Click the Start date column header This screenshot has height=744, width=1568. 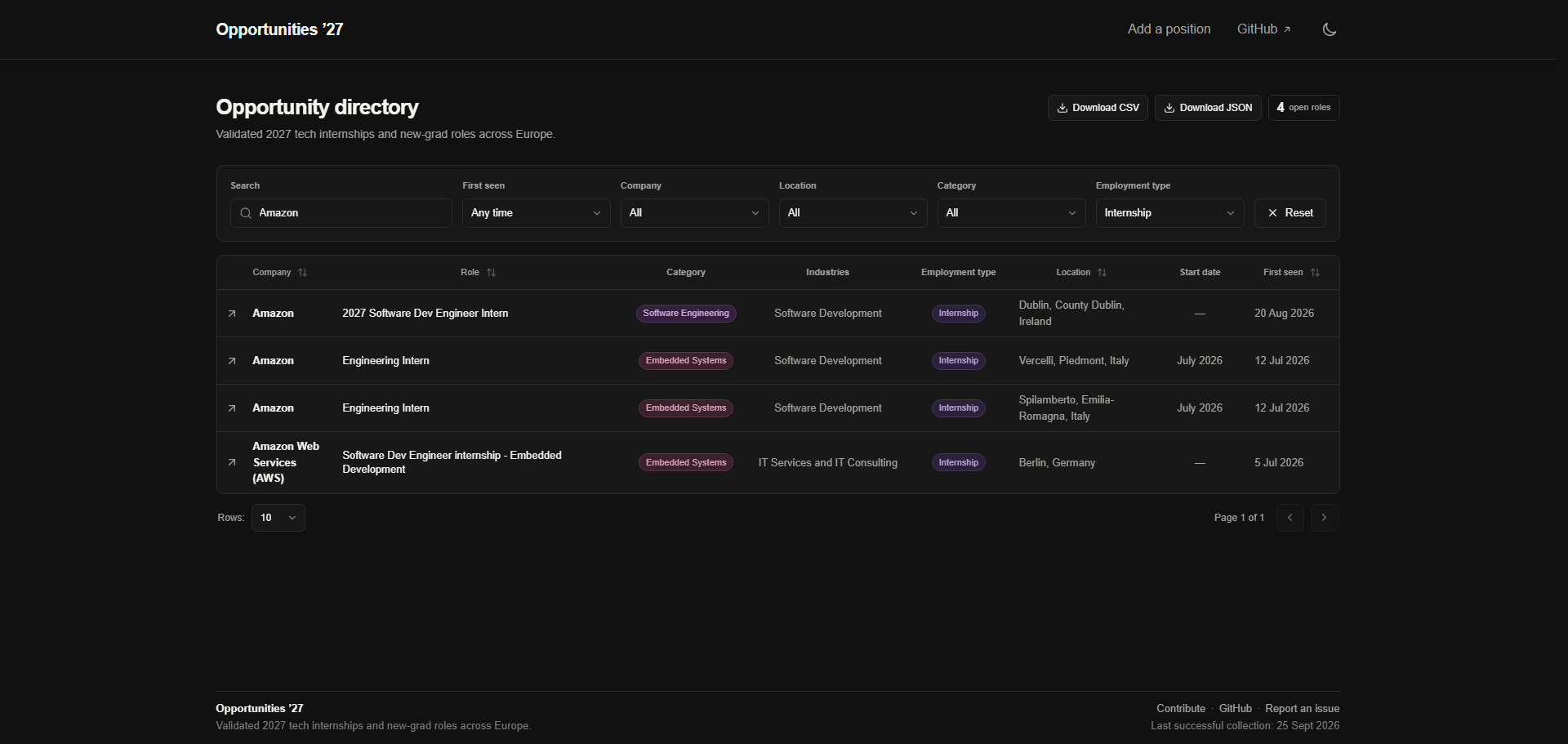click(x=1200, y=273)
